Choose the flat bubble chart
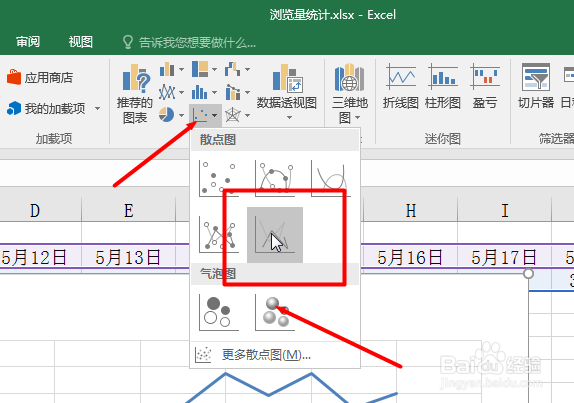 [219, 313]
